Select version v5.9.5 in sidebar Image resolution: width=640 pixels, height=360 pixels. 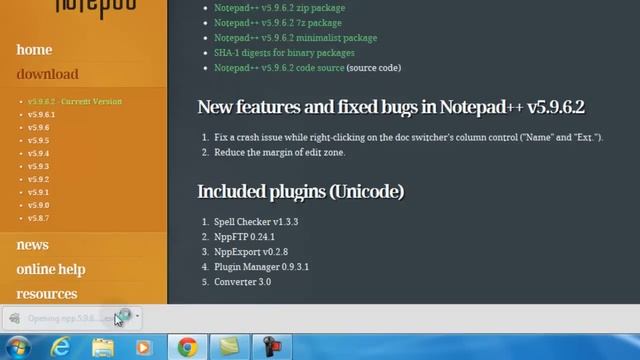coord(38,141)
